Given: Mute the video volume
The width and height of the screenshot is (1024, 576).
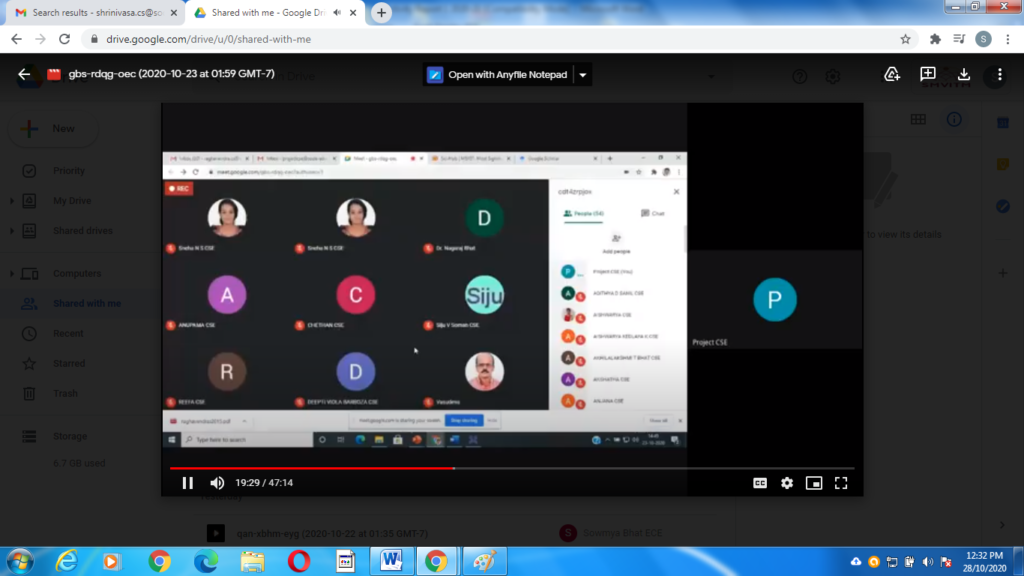Looking at the screenshot, I should click(x=215, y=483).
